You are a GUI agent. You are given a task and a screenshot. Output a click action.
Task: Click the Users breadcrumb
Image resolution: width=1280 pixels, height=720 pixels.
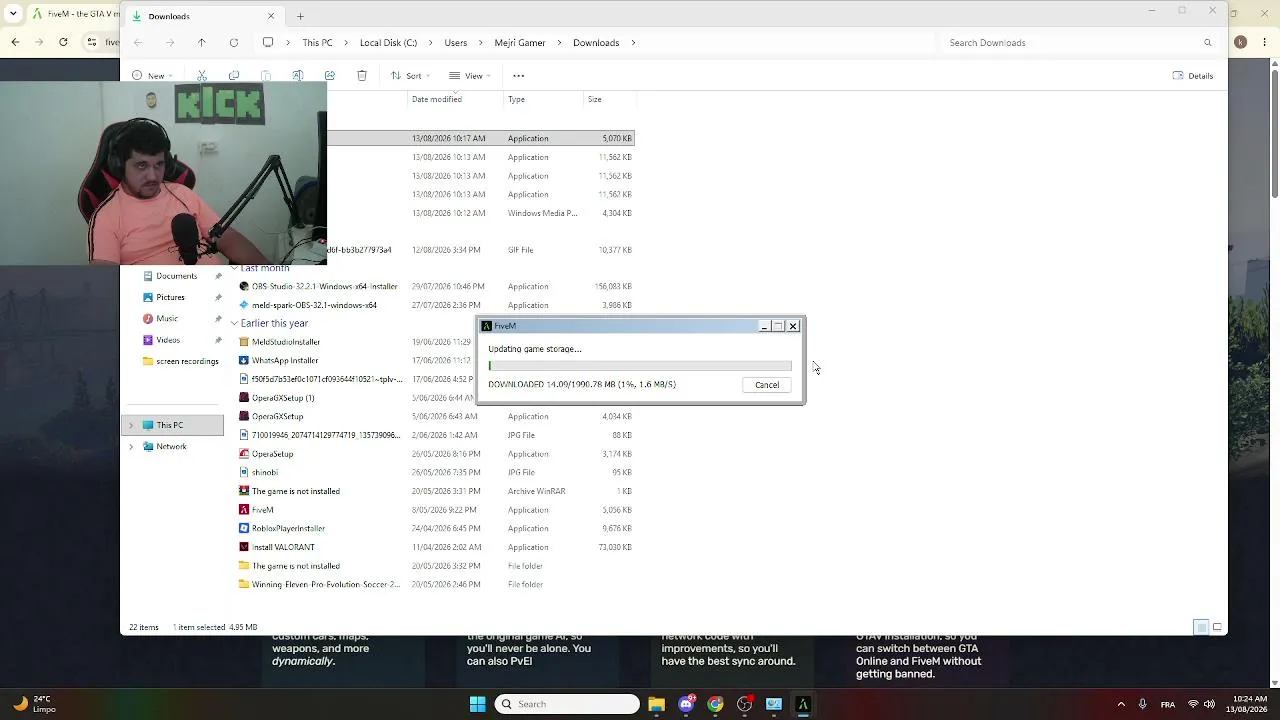tap(455, 43)
